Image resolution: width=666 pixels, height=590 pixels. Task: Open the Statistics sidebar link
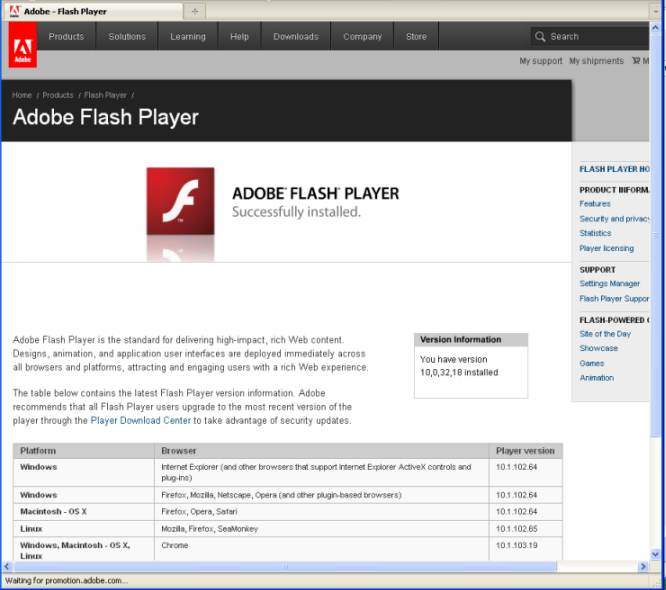point(595,233)
